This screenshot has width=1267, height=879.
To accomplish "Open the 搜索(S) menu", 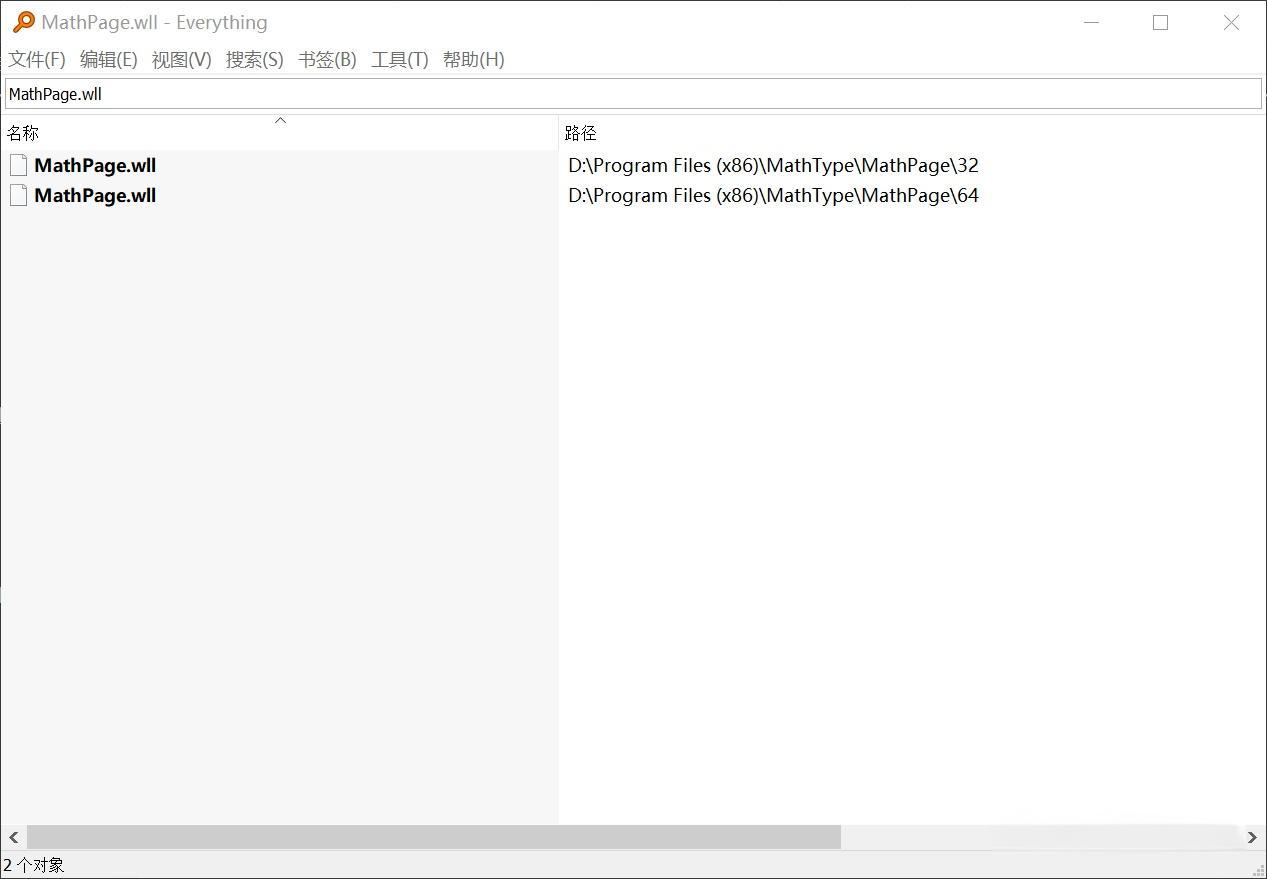I will [254, 59].
